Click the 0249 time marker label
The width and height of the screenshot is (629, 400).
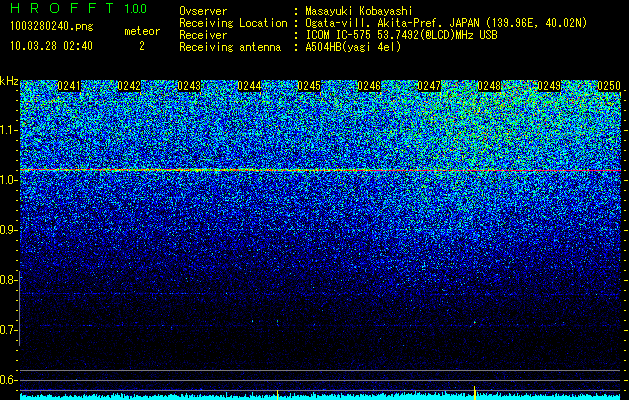[549, 86]
